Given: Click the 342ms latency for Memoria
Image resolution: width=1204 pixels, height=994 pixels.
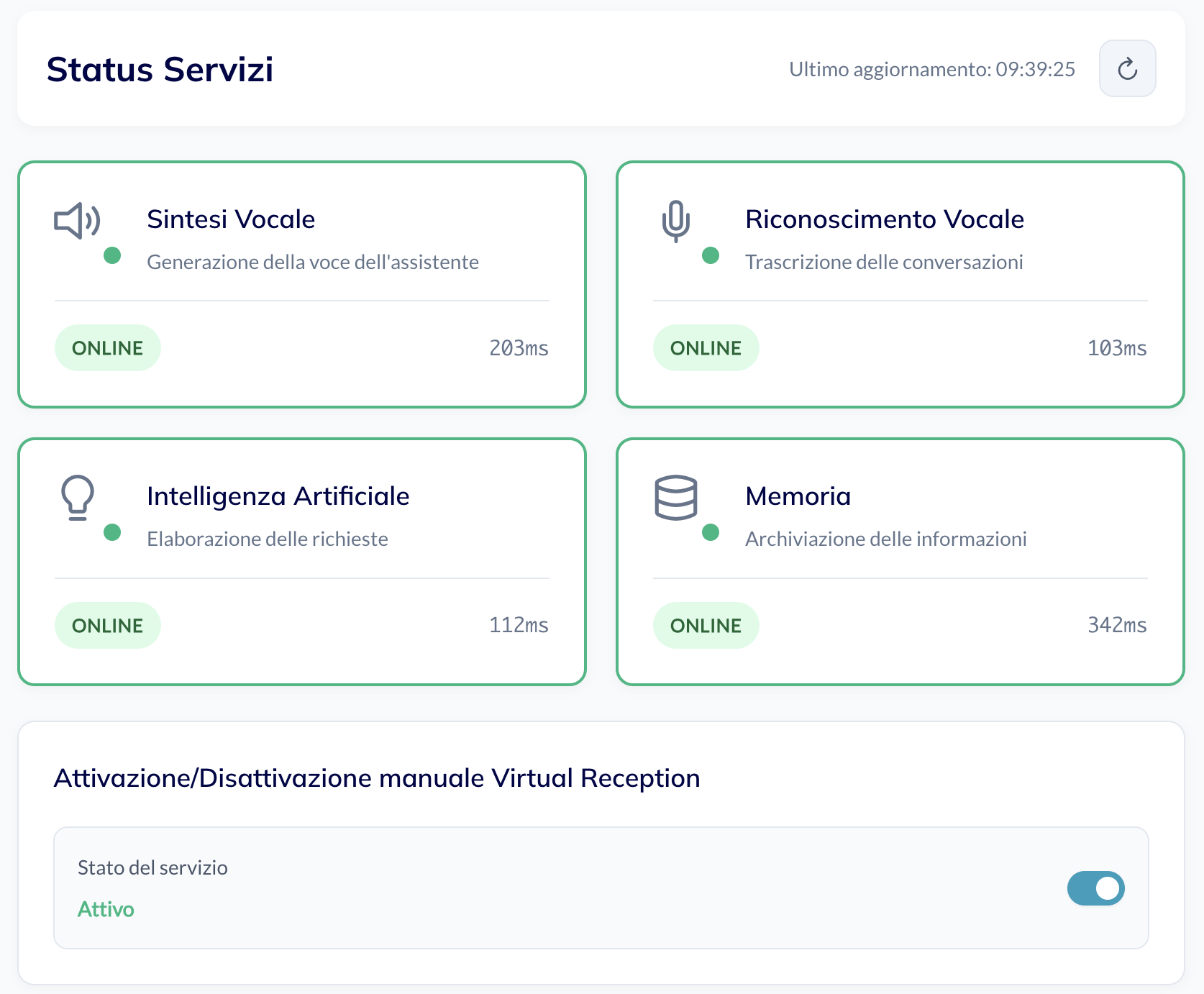Looking at the screenshot, I should point(1117,625).
